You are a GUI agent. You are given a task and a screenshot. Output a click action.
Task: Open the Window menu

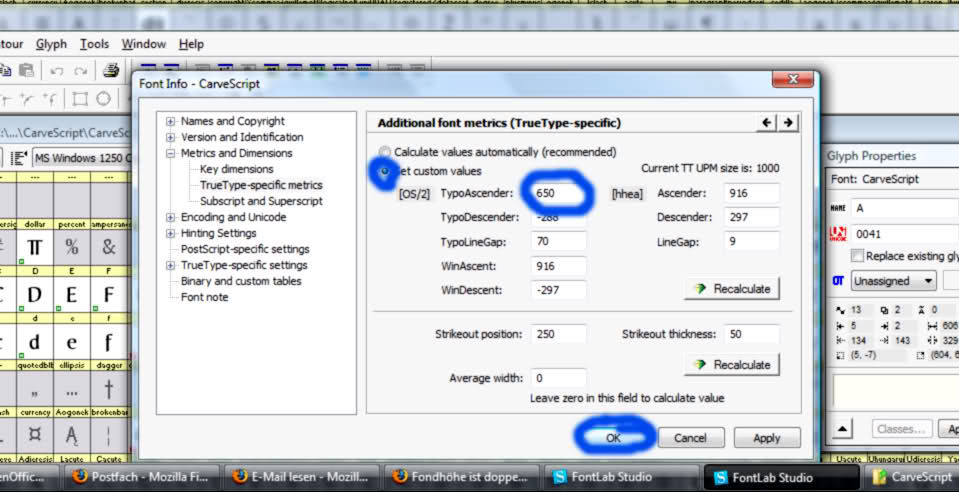pos(144,44)
